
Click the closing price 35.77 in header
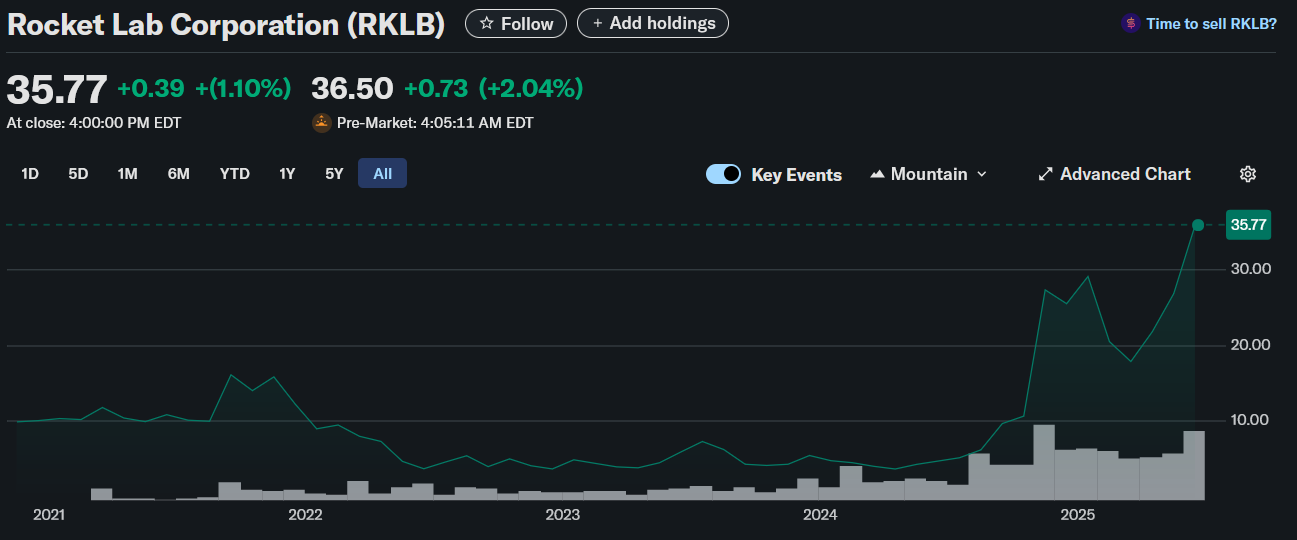pyautogui.click(x=57, y=89)
